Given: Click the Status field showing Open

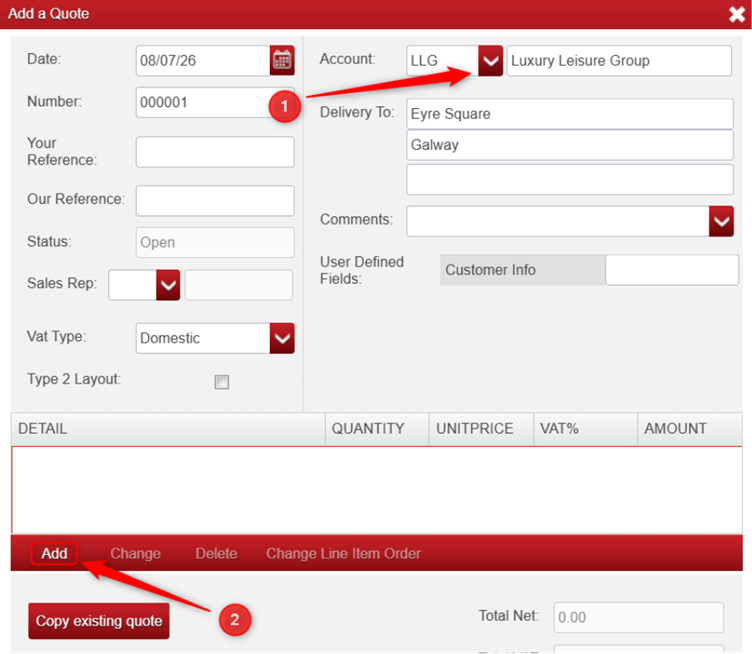Looking at the screenshot, I should [x=215, y=243].
